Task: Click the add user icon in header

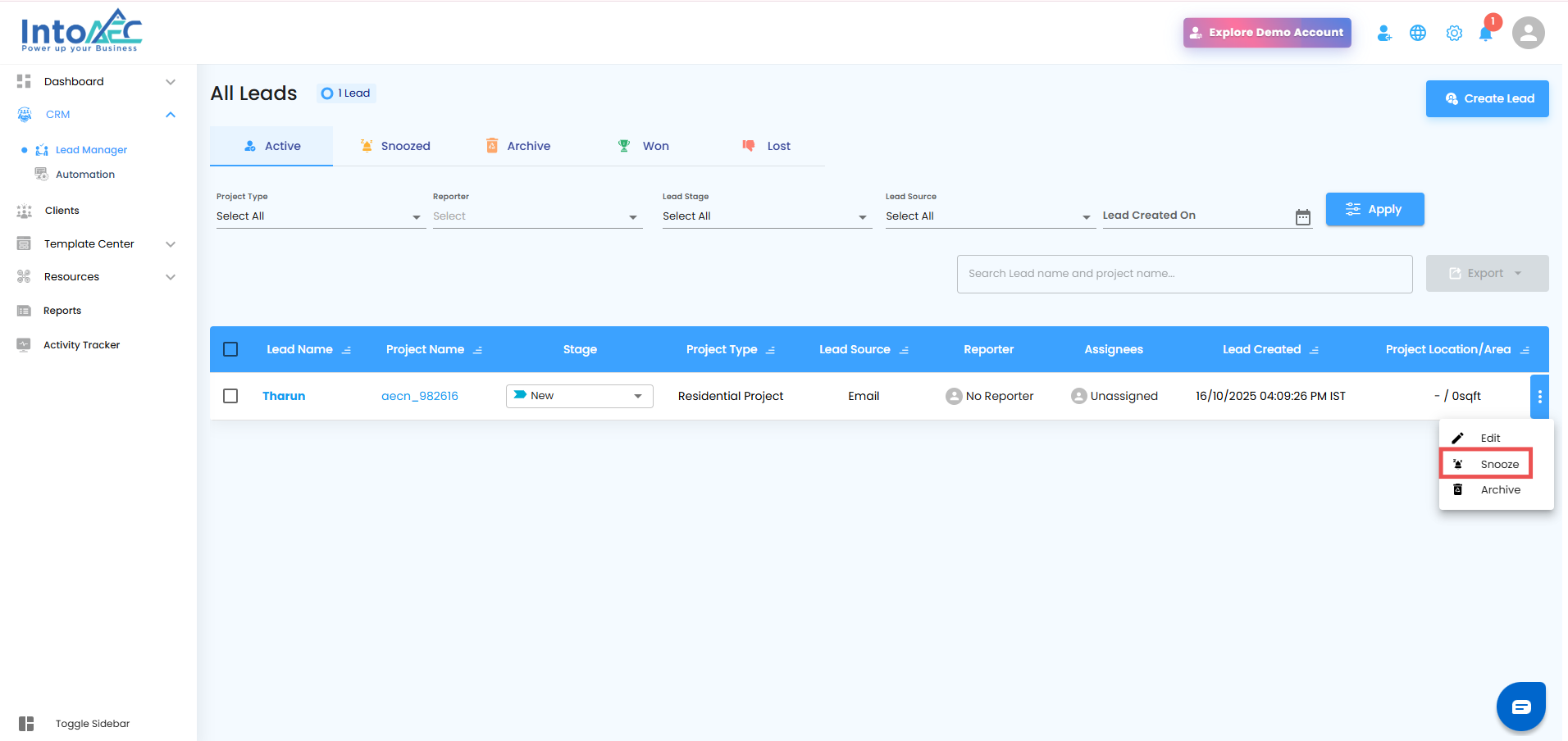Action: (1384, 33)
